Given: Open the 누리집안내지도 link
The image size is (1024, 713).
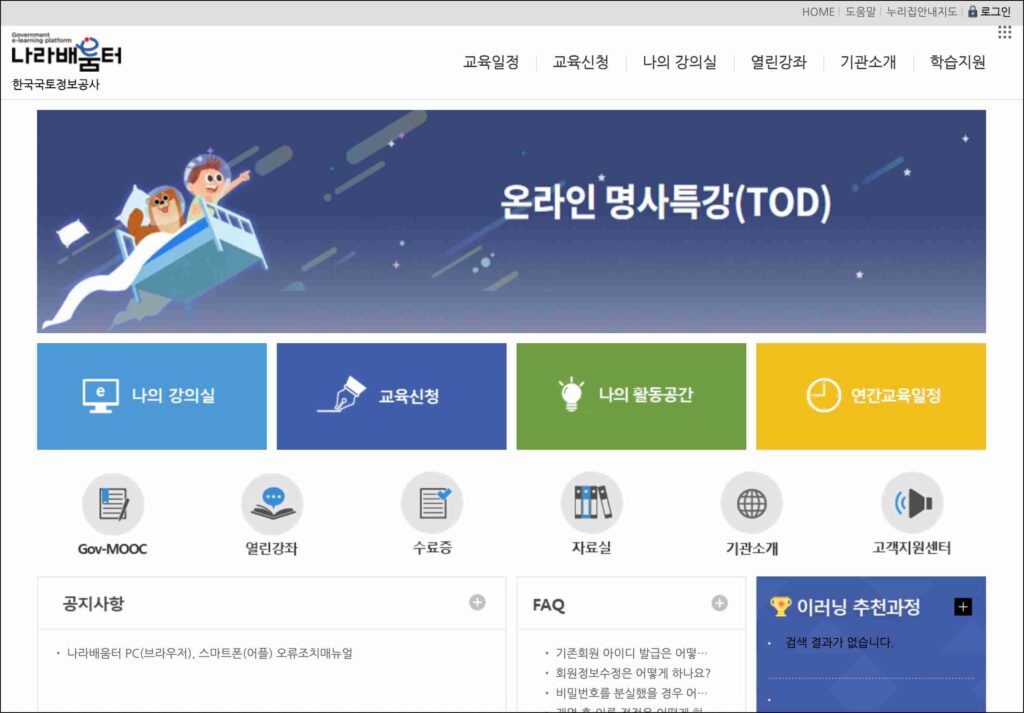Looking at the screenshot, I should (921, 12).
